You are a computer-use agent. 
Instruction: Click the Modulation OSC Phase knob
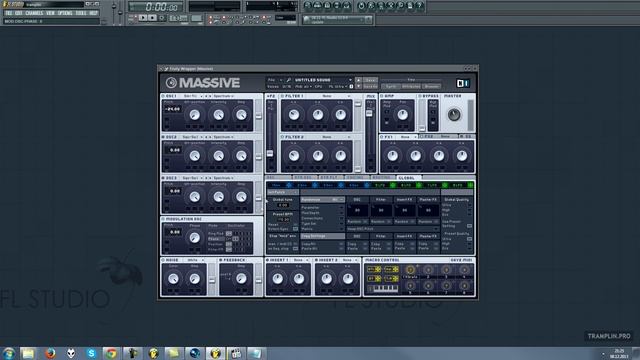[x=194, y=238]
